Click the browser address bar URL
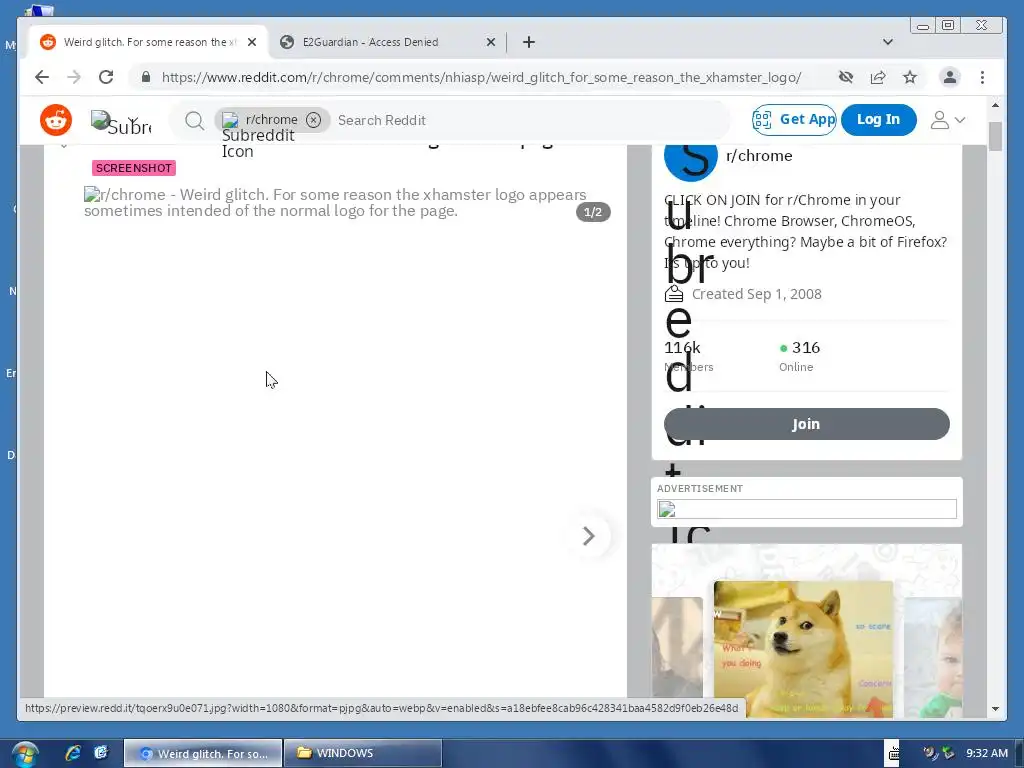The width and height of the screenshot is (1024, 768). tap(481, 77)
